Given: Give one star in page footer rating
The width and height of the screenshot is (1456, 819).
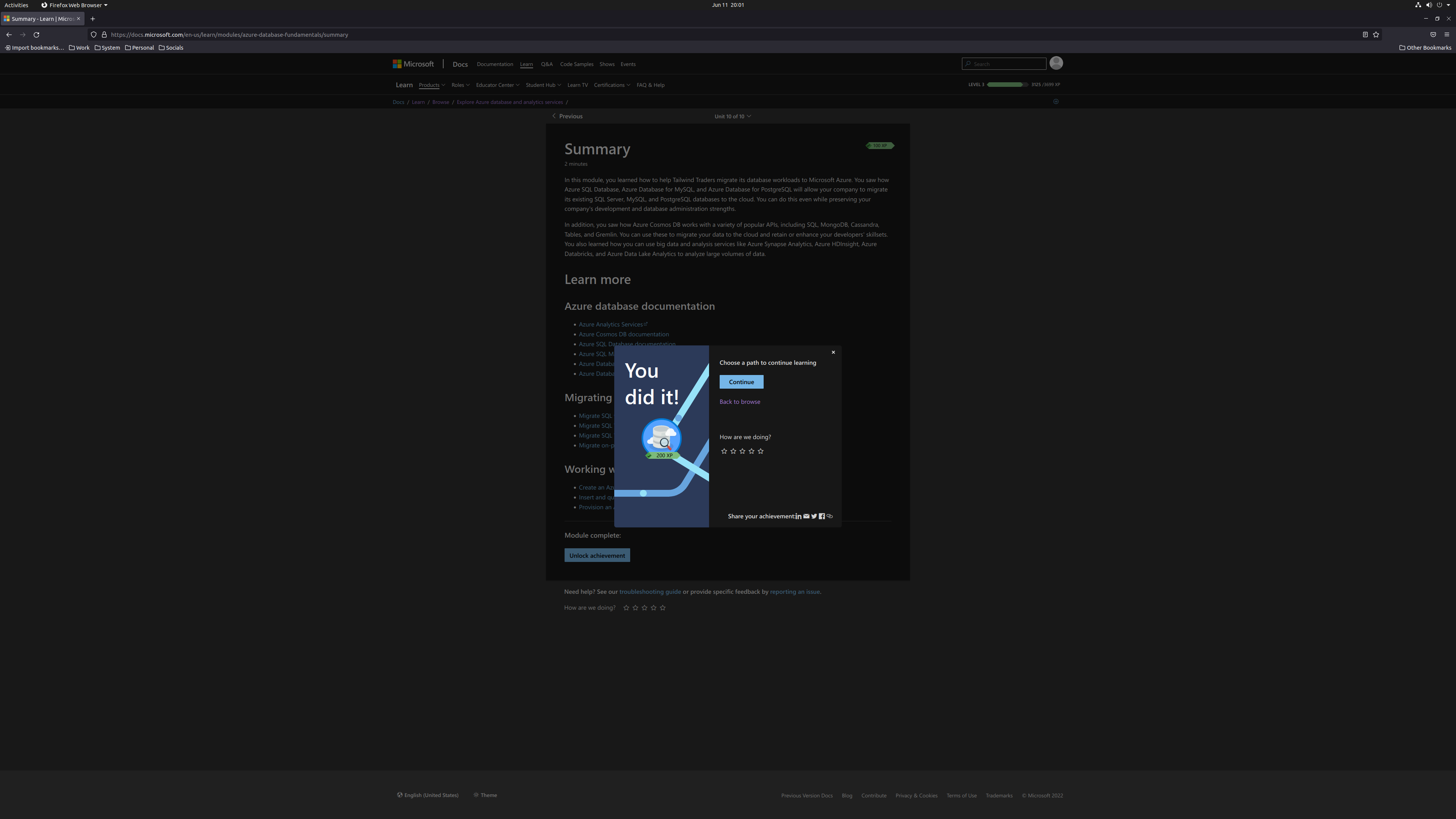Looking at the screenshot, I should pos(626,607).
